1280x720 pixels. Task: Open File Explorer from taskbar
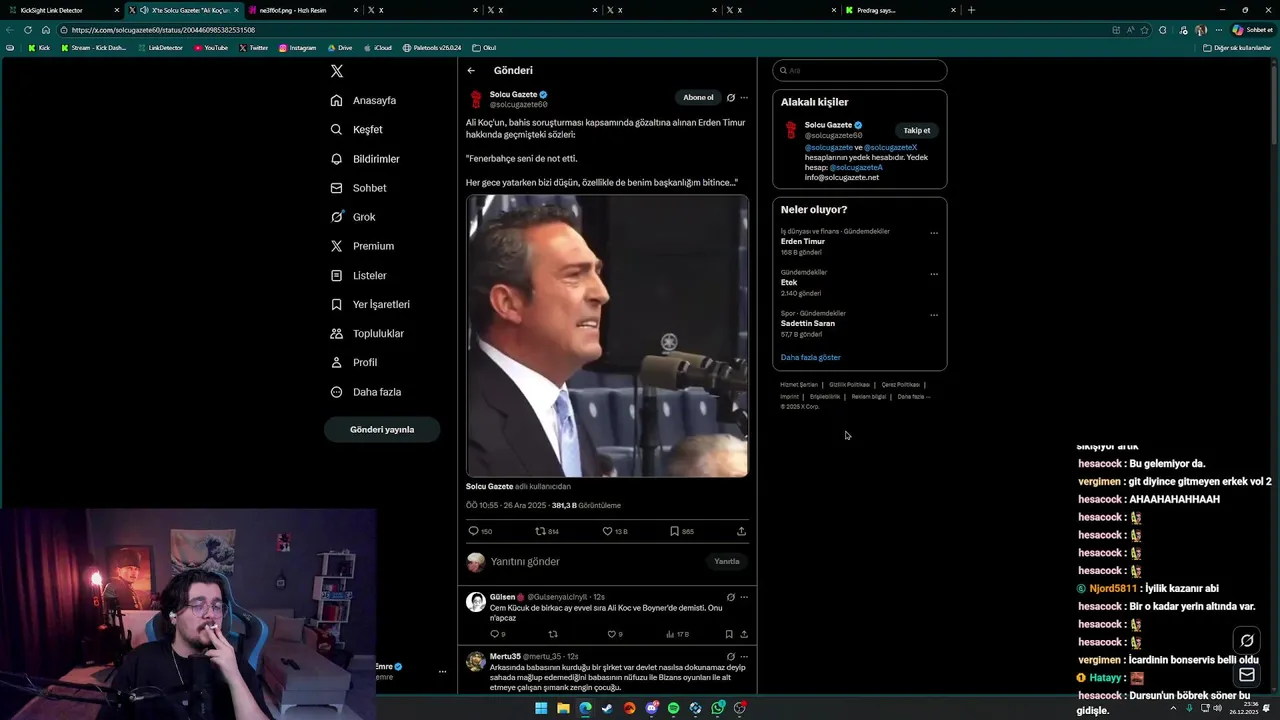pyautogui.click(x=563, y=708)
